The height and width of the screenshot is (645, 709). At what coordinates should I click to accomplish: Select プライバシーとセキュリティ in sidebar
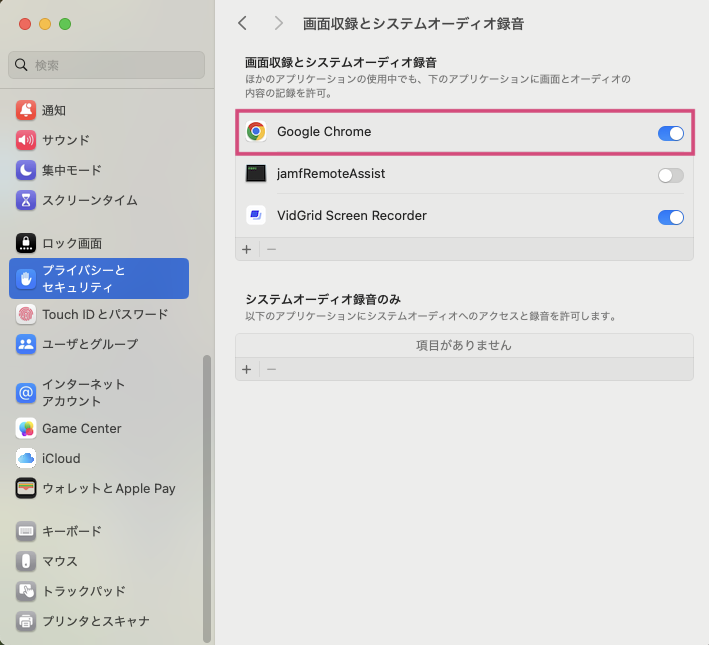click(98, 279)
